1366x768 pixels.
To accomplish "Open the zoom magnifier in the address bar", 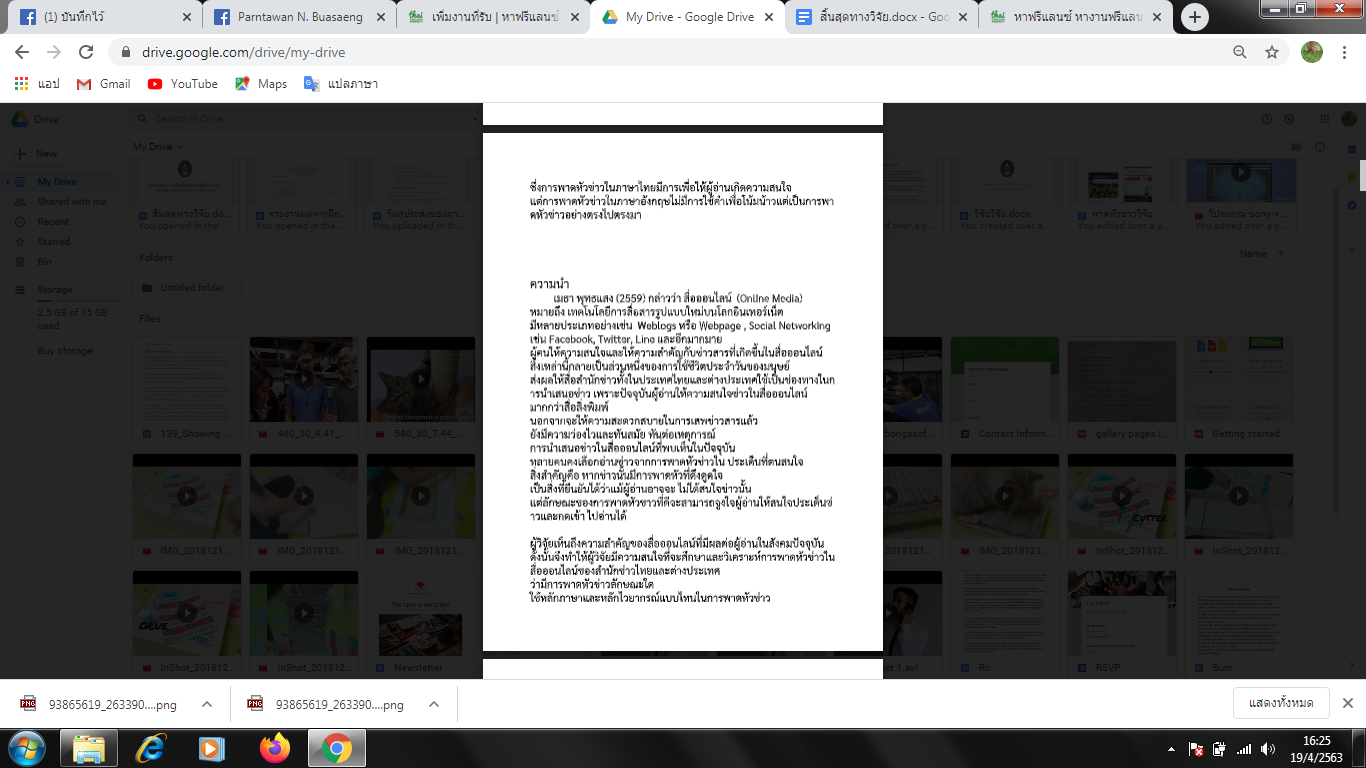I will [x=1240, y=52].
